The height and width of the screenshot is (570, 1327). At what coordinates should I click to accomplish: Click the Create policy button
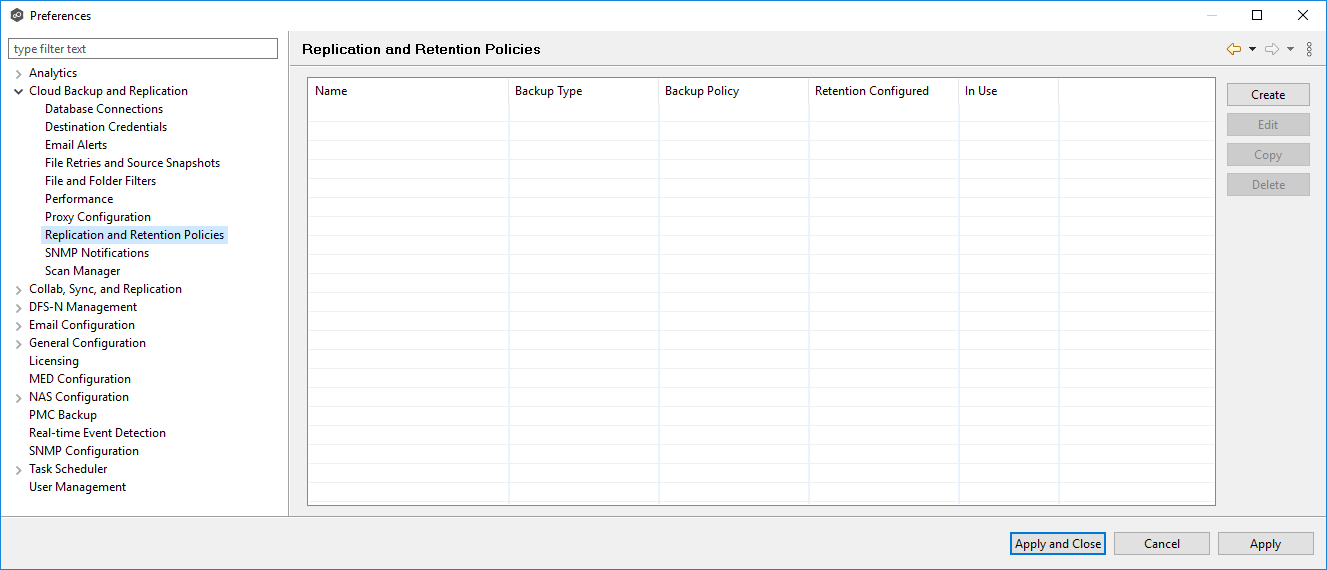[1268, 95]
